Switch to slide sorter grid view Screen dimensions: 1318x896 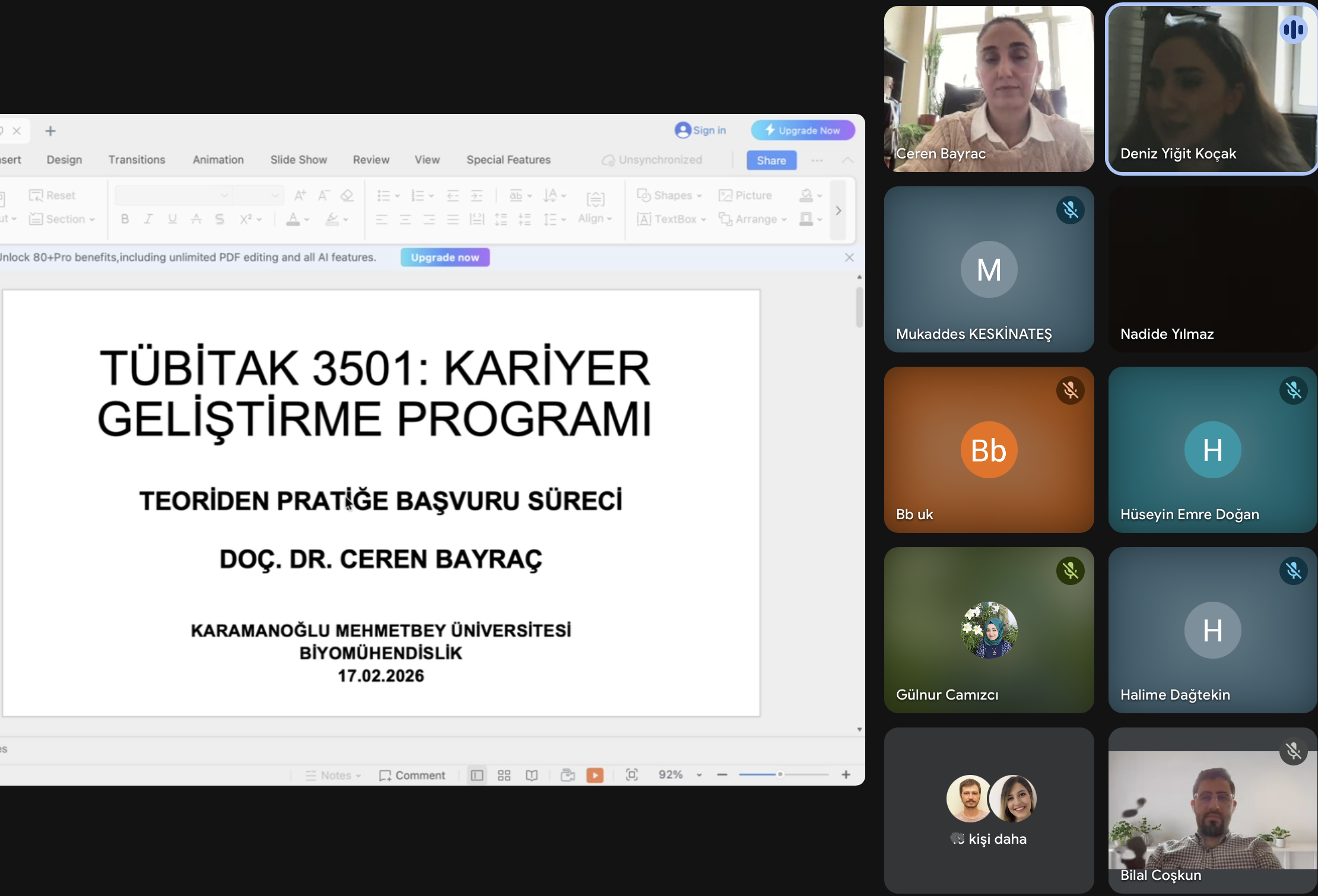tap(504, 775)
